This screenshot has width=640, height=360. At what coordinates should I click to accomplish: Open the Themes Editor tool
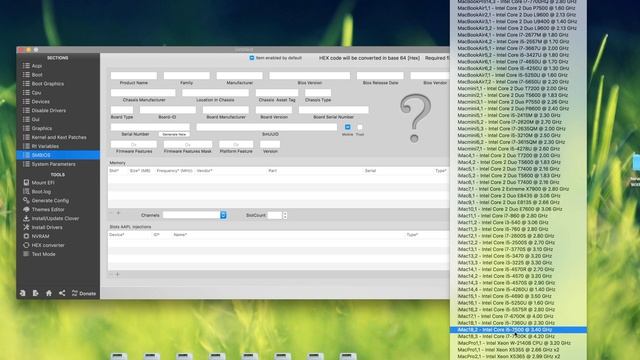48,209
